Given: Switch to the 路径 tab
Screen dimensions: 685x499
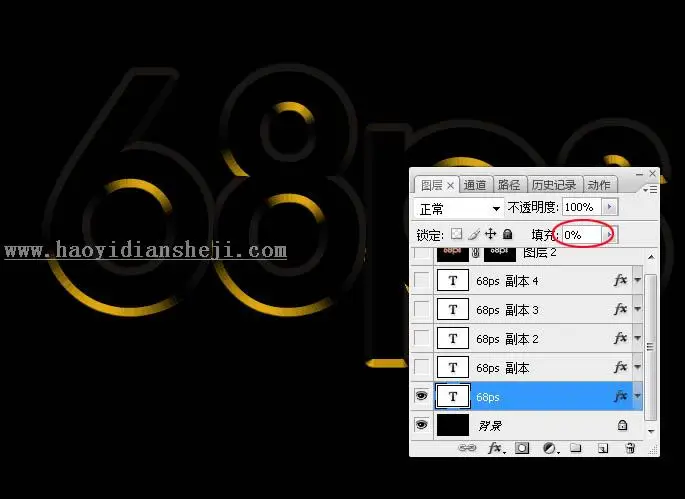Looking at the screenshot, I should tap(509, 185).
